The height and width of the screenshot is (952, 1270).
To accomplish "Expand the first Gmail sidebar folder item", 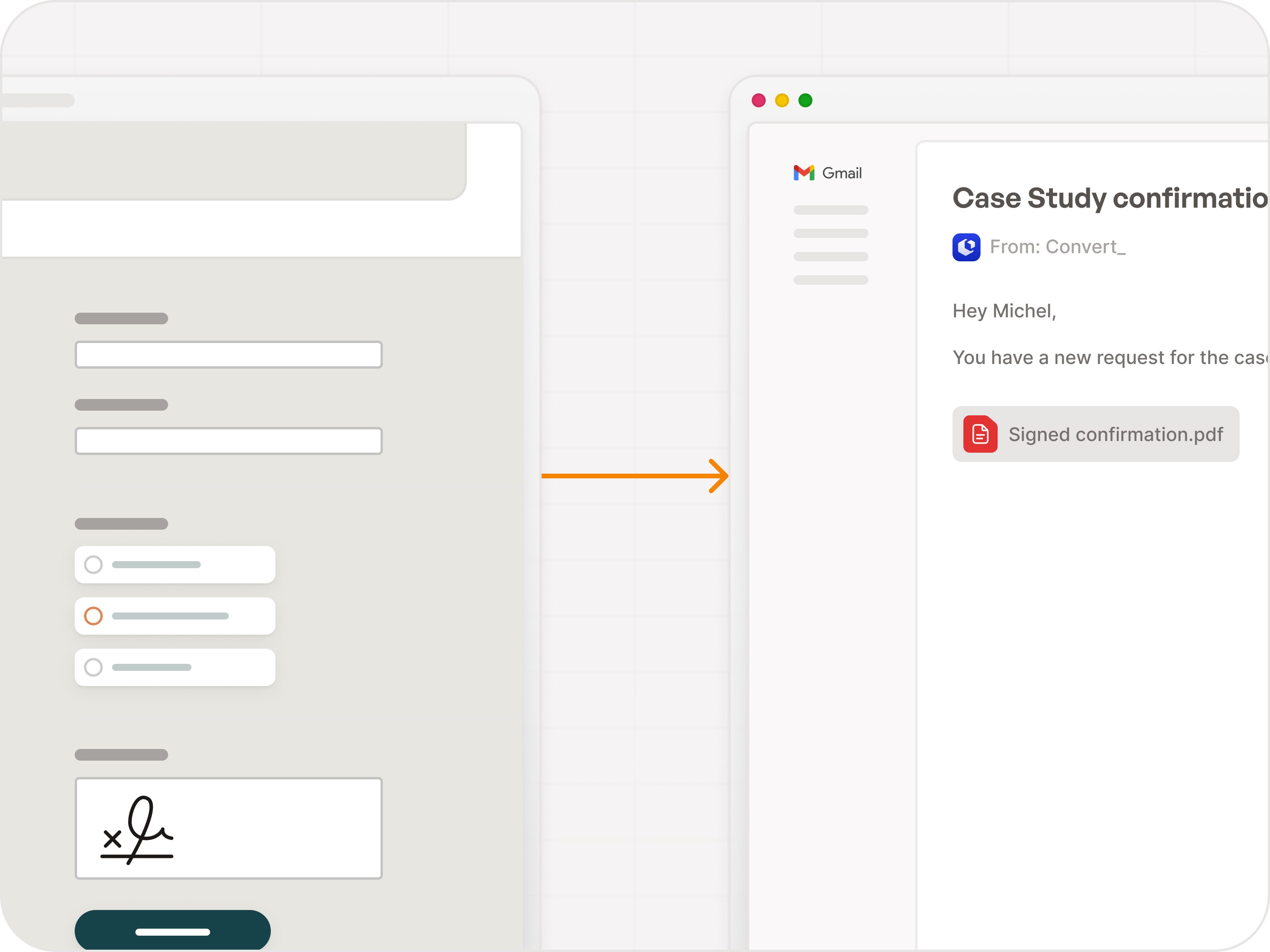I will pyautogui.click(x=831, y=210).
